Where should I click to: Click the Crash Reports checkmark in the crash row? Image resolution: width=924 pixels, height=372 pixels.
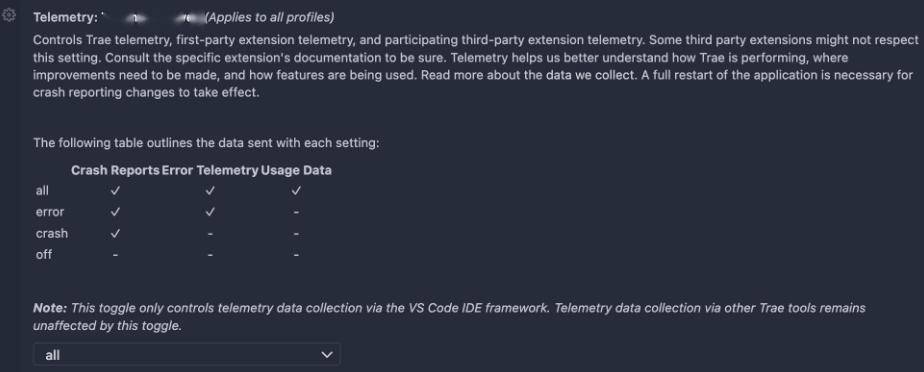tap(116, 233)
